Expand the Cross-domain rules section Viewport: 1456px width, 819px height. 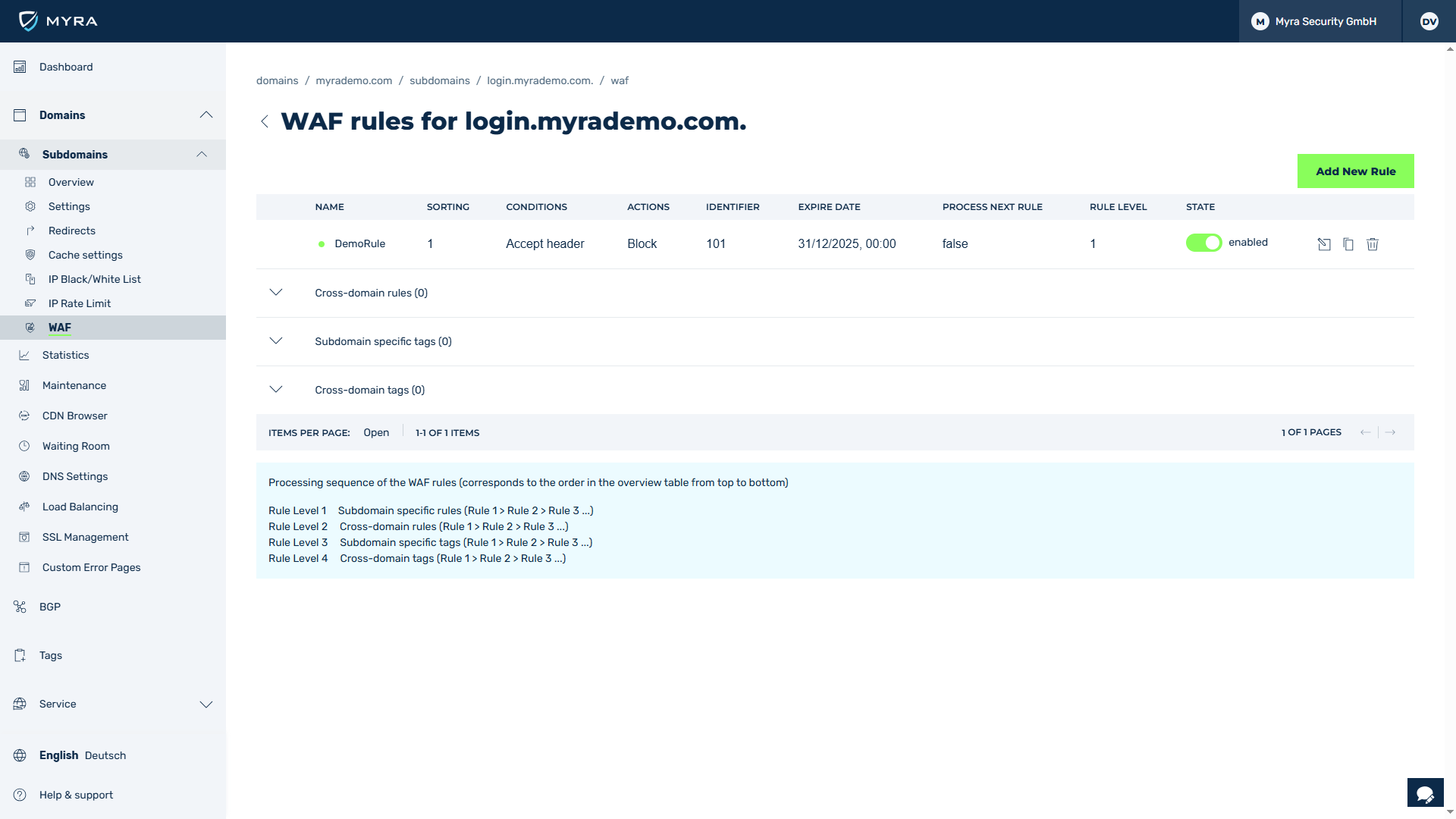(276, 293)
